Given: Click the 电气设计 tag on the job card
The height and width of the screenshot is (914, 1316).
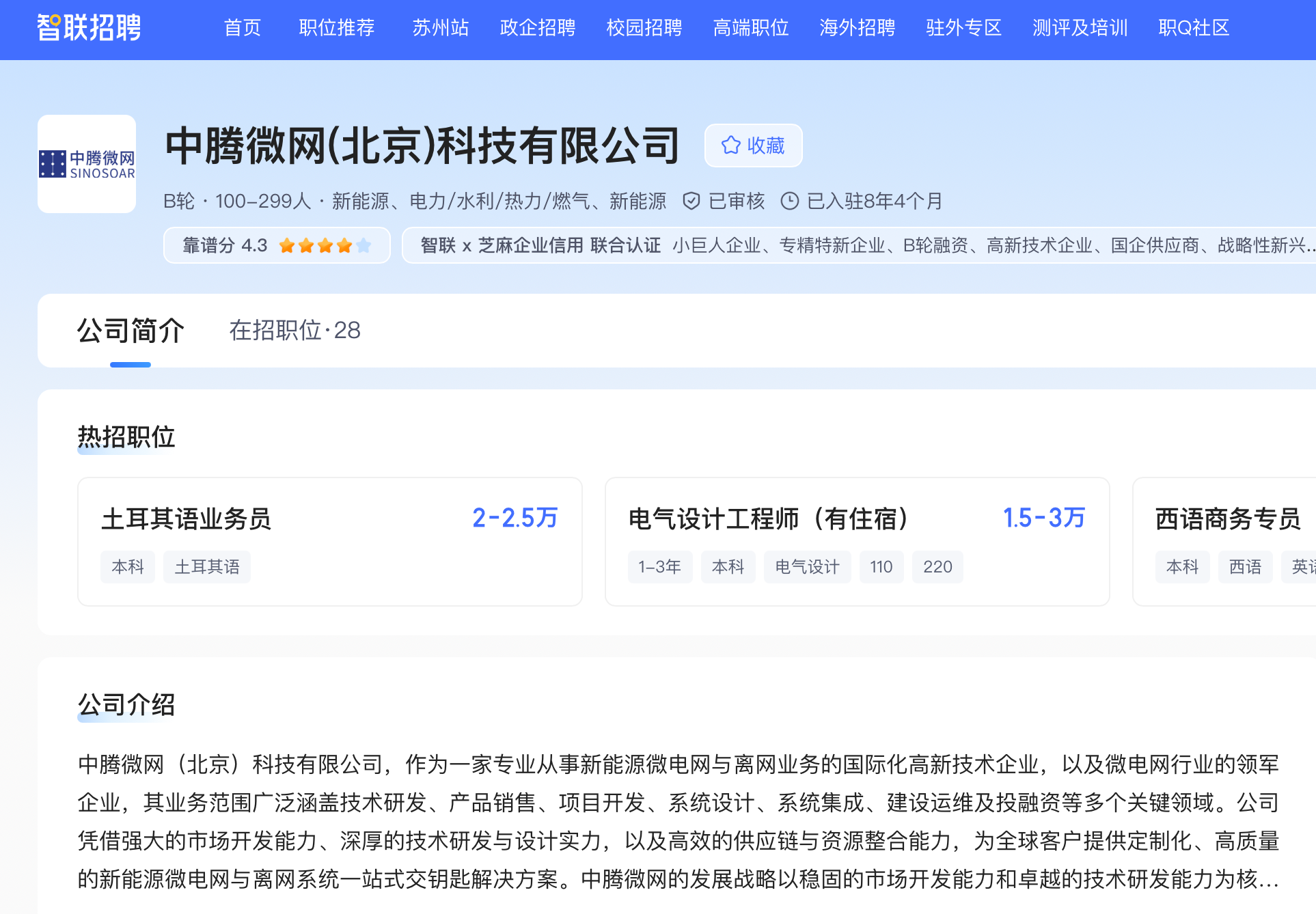Looking at the screenshot, I should tap(806, 567).
